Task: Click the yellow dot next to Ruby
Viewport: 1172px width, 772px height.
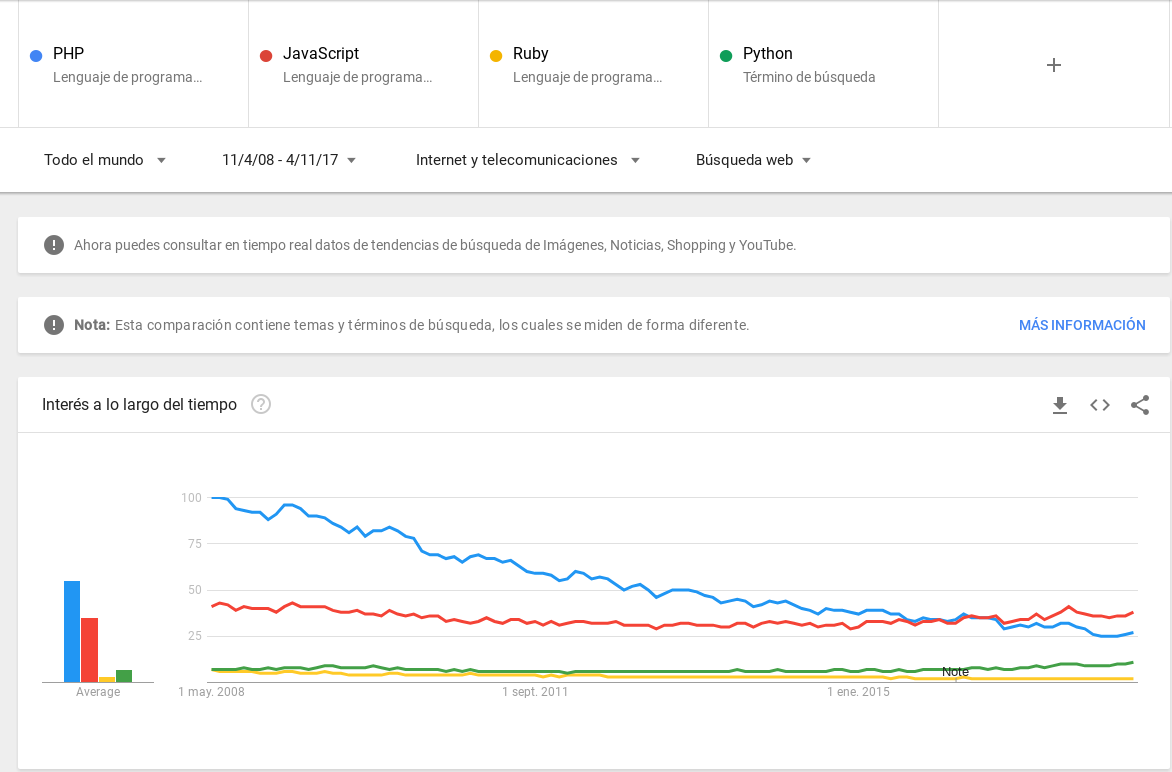Action: coord(496,55)
